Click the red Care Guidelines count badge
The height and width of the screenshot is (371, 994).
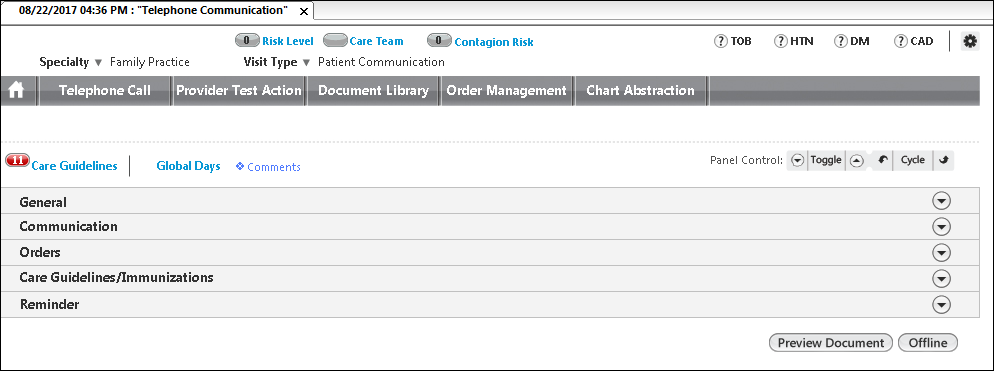[x=17, y=160]
